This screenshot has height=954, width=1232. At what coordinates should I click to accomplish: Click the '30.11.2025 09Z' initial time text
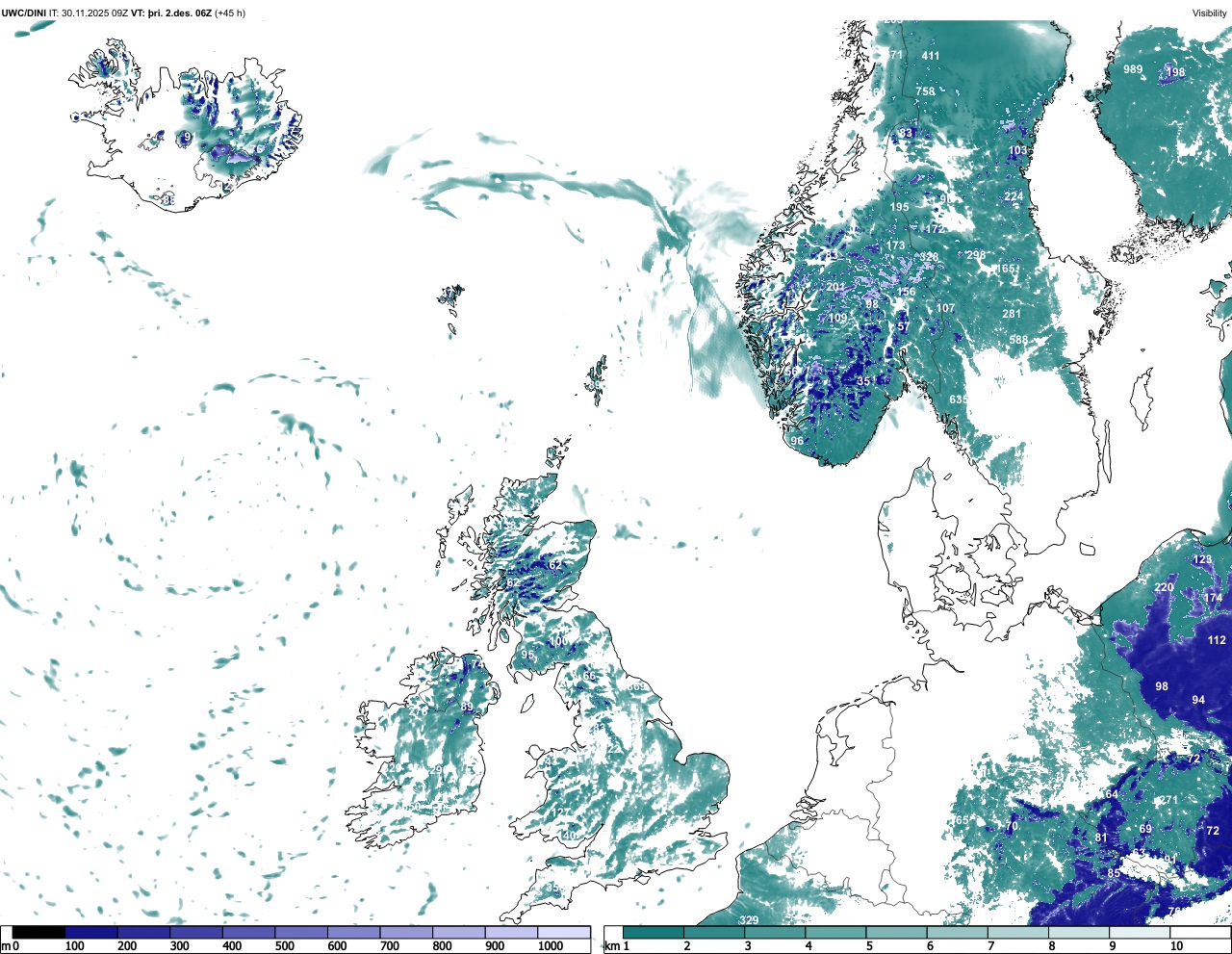point(94,13)
